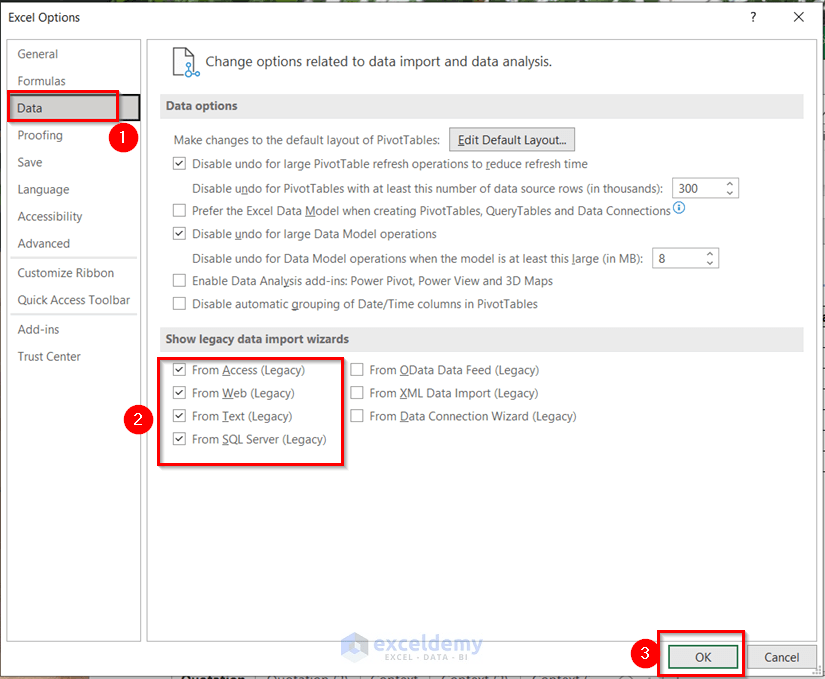Check Disable automatic grouping of Date/Time columns
This screenshot has height=679, width=825.
(179, 304)
